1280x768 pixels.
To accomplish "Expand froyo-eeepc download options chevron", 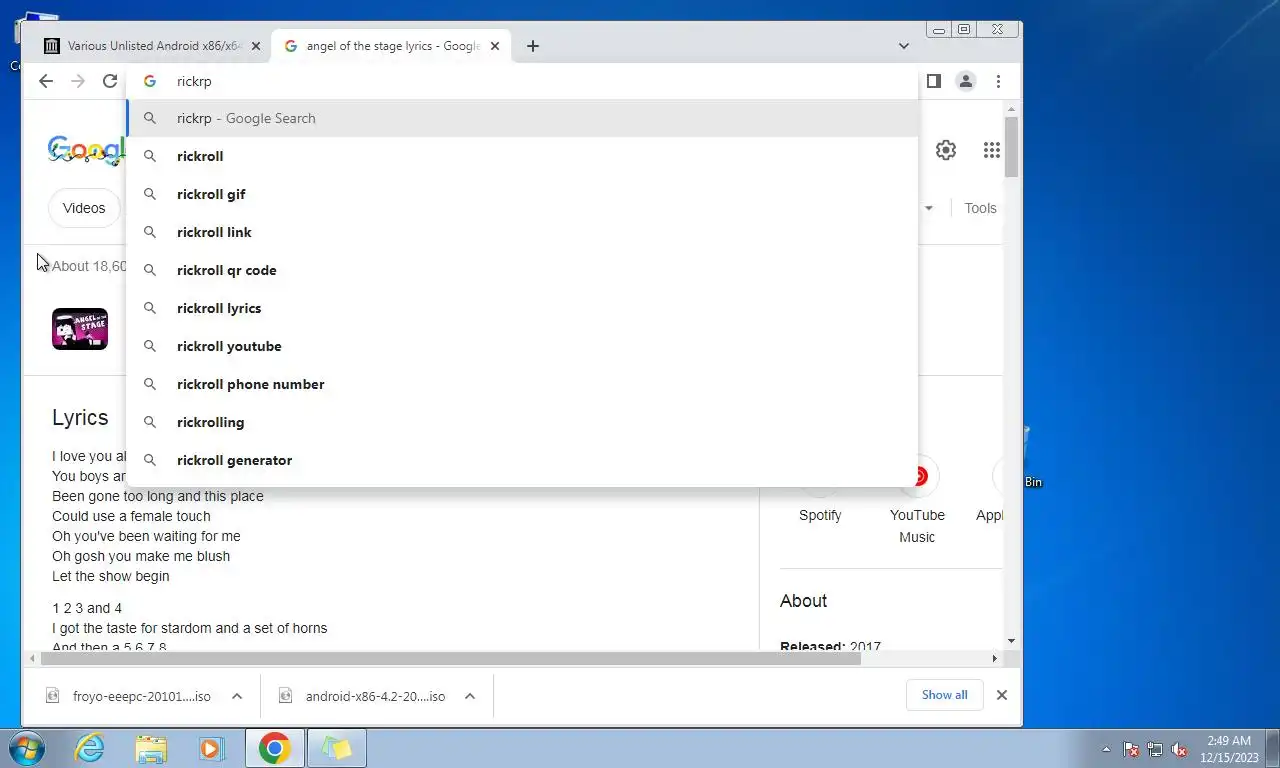I will pos(237,696).
